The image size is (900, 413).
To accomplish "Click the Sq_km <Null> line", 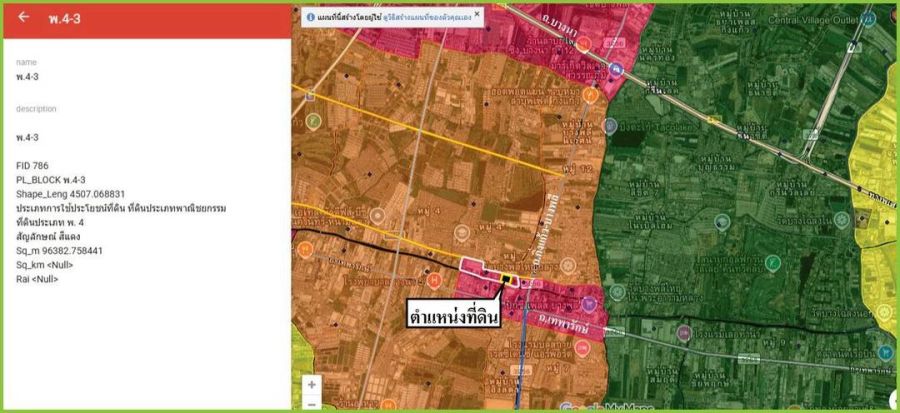I will [45, 265].
